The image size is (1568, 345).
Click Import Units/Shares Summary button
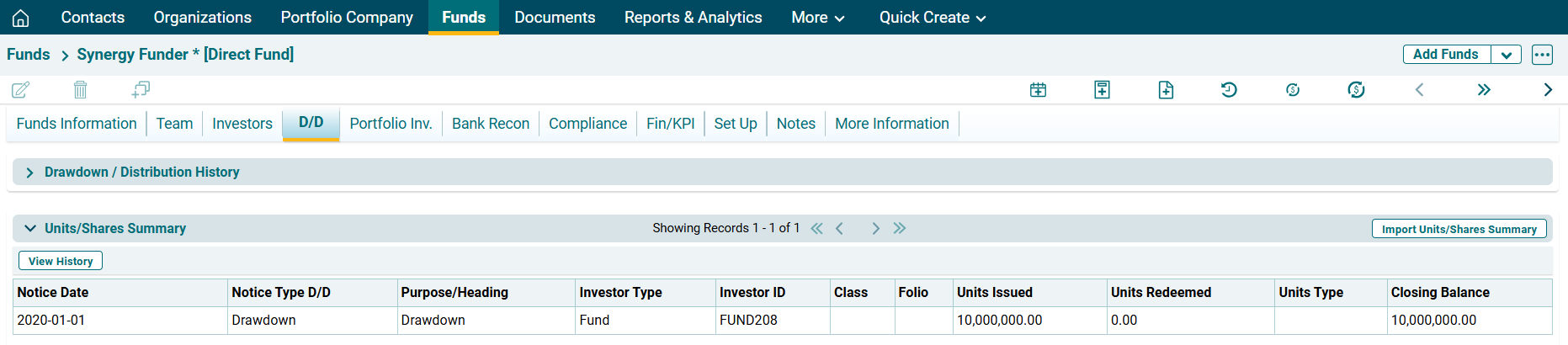1459,229
